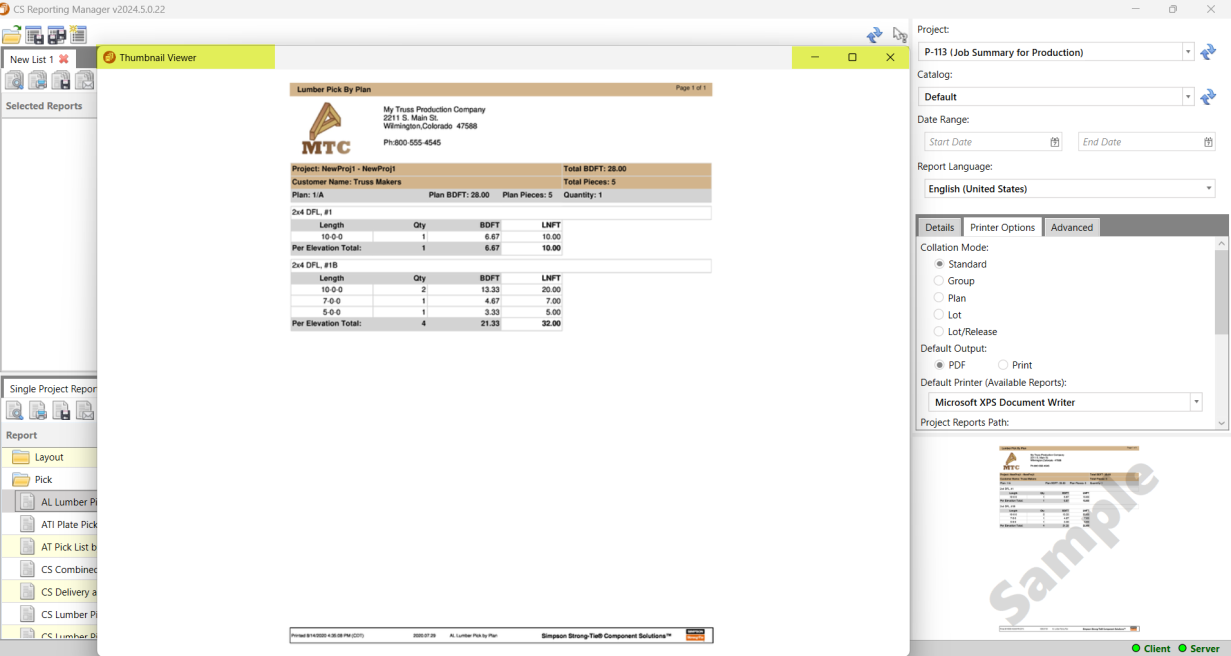Print selected reports using printer icon under New List 1
The height and width of the screenshot is (656, 1231).
[38, 81]
